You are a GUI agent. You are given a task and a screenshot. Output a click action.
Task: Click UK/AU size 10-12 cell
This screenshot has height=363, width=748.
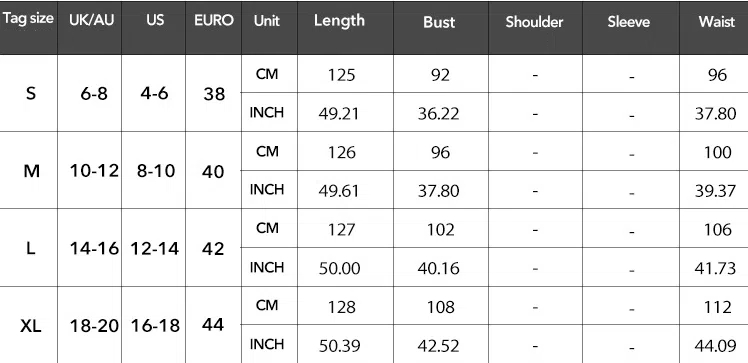click(94, 171)
